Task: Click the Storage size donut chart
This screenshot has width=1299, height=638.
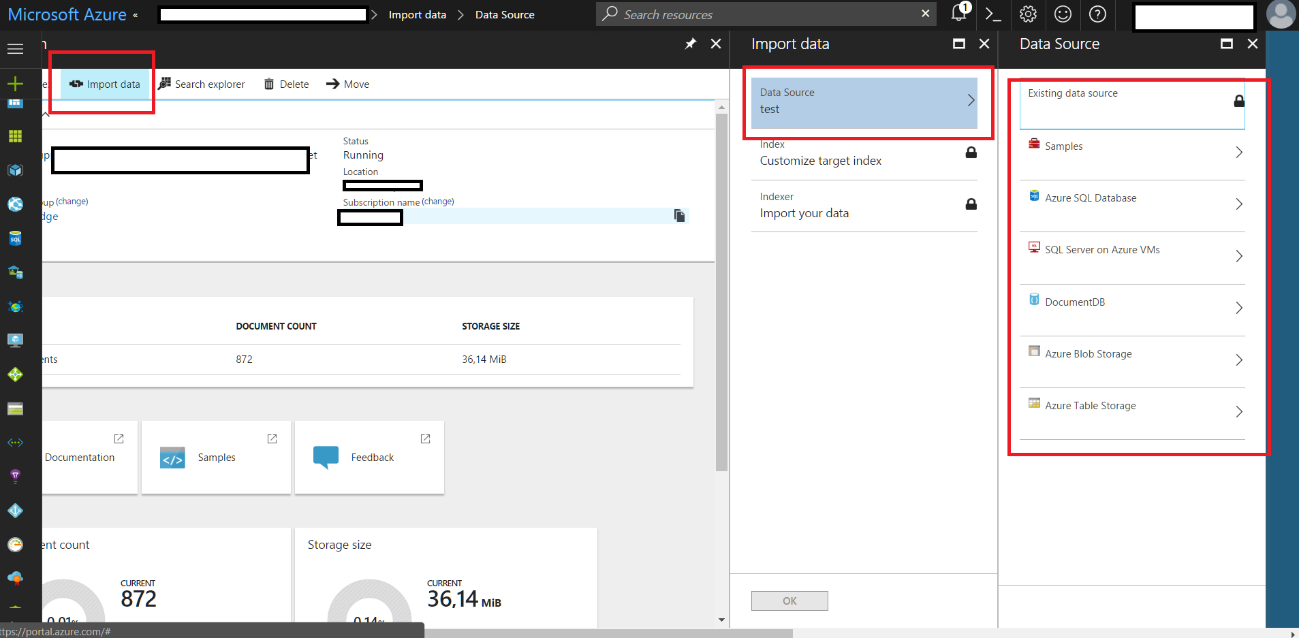Action: (x=371, y=600)
